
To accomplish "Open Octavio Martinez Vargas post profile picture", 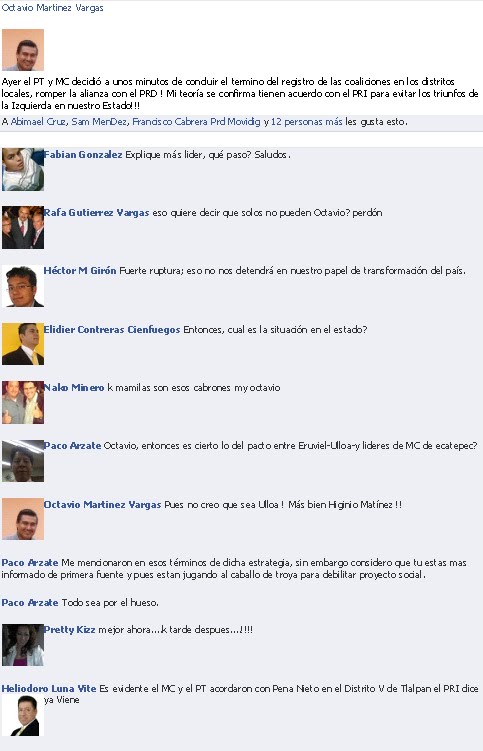I will tap(23, 50).
